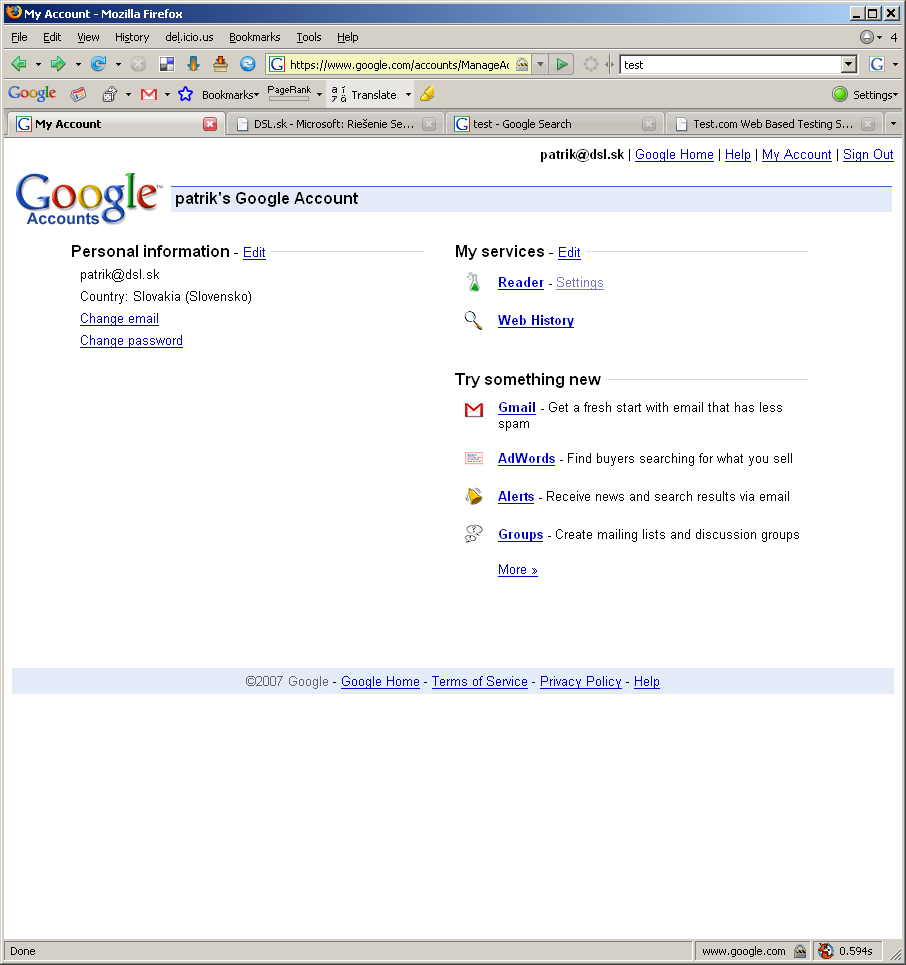Open the search box suggestions dropdown

849,64
